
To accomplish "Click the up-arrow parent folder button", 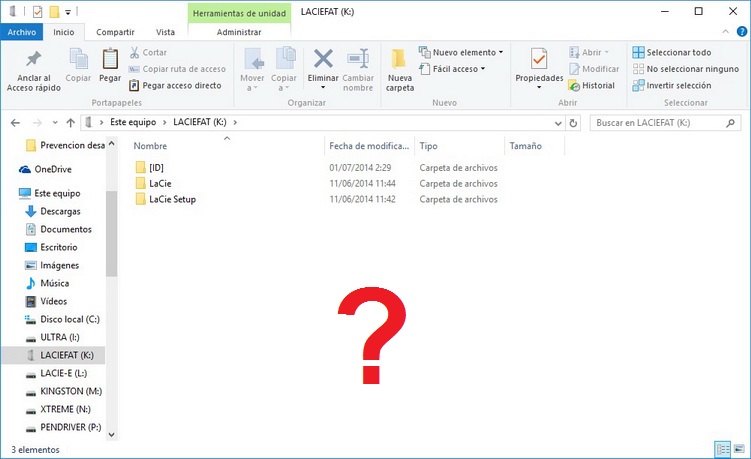I will click(70, 122).
